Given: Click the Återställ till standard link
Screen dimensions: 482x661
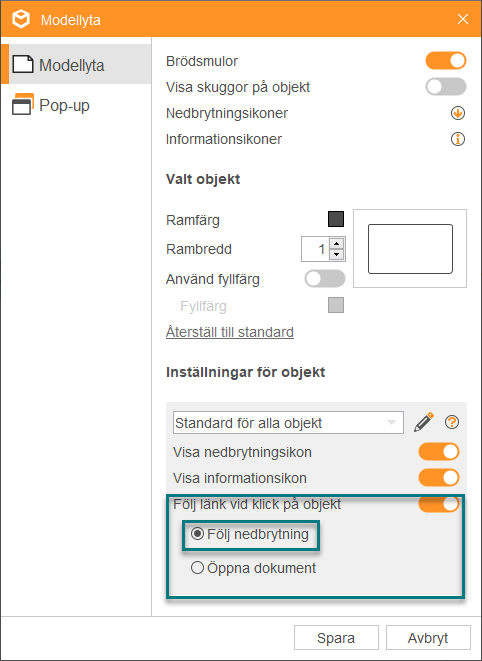Looking at the screenshot, I should 230,332.
